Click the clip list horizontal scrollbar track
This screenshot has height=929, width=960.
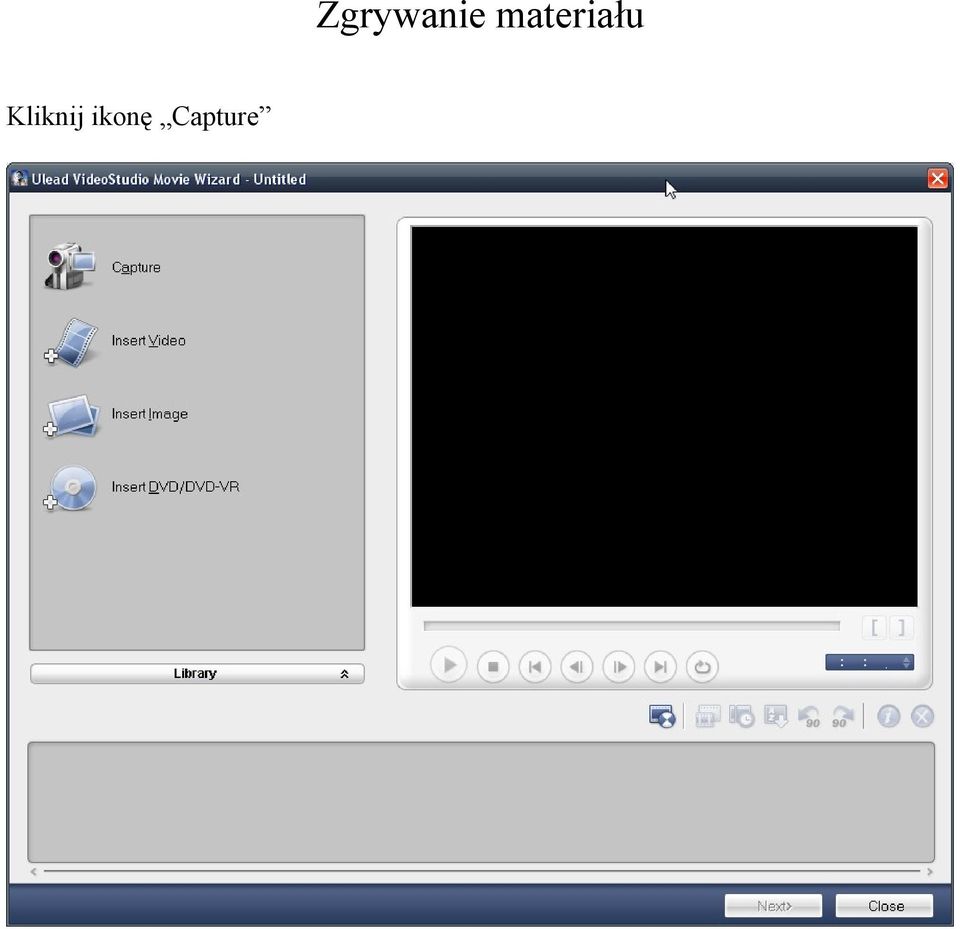pos(482,871)
